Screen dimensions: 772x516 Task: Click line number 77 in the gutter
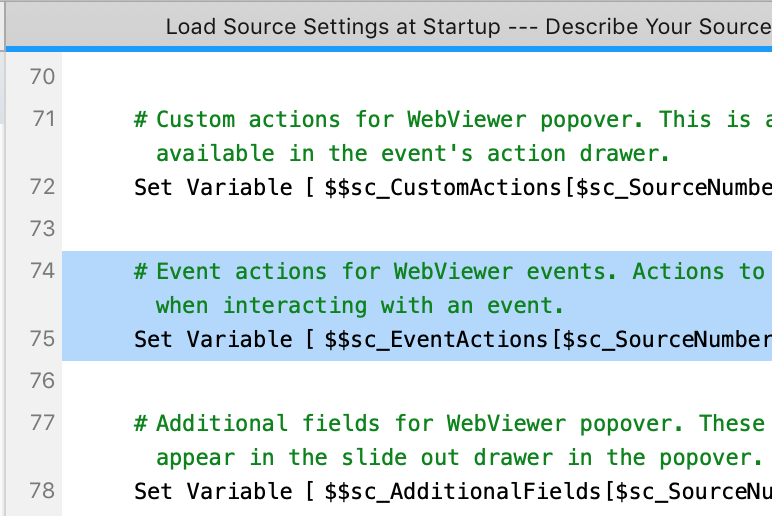[x=42, y=423]
